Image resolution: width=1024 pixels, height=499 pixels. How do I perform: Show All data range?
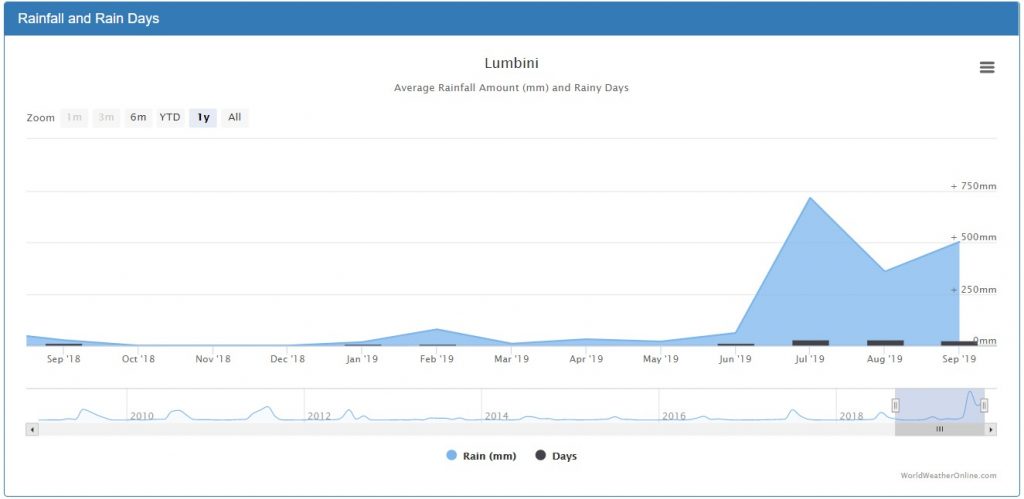234,117
